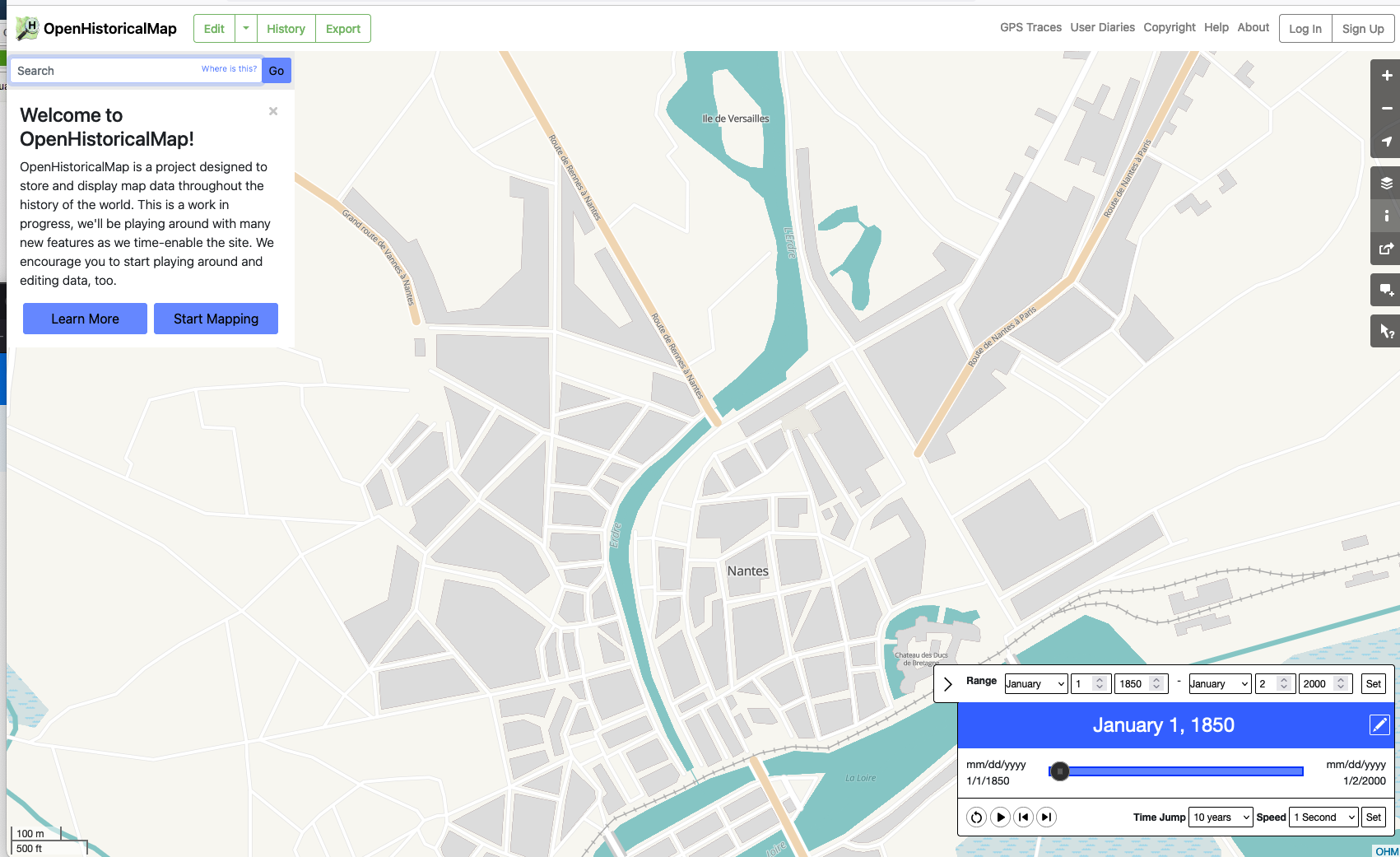Show the map key

coord(1386,216)
